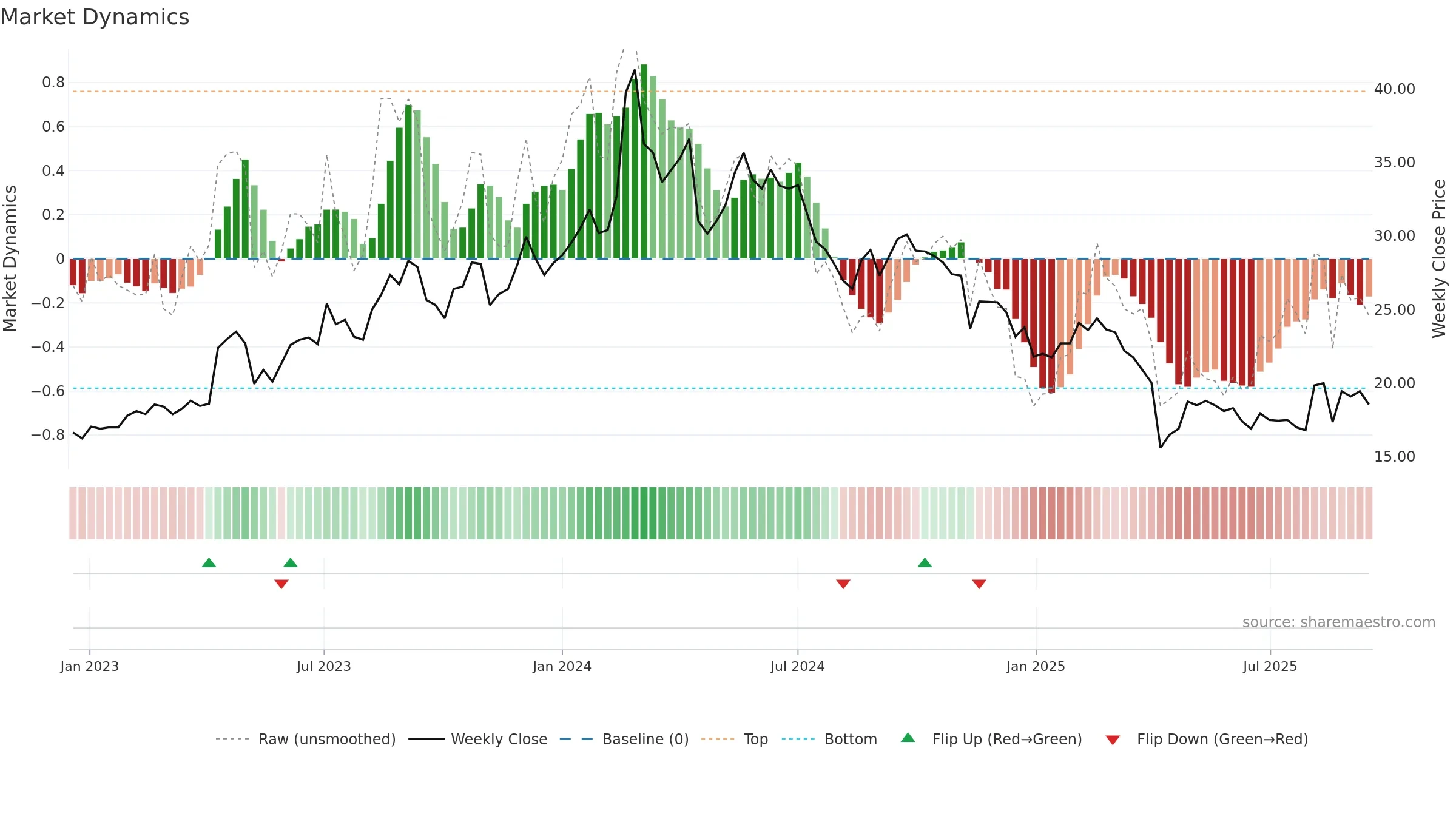Screen dimensions: 1456x819
Task: Toggle Flip Down (Green→Red) legend entry
Action: (x=1206, y=739)
